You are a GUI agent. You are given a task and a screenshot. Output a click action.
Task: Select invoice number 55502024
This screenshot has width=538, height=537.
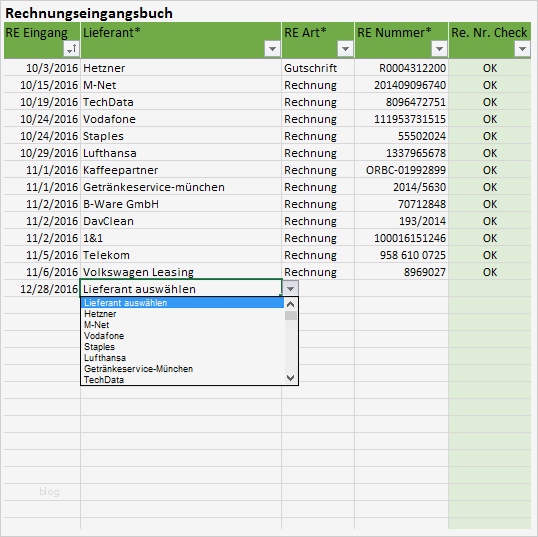401,136
